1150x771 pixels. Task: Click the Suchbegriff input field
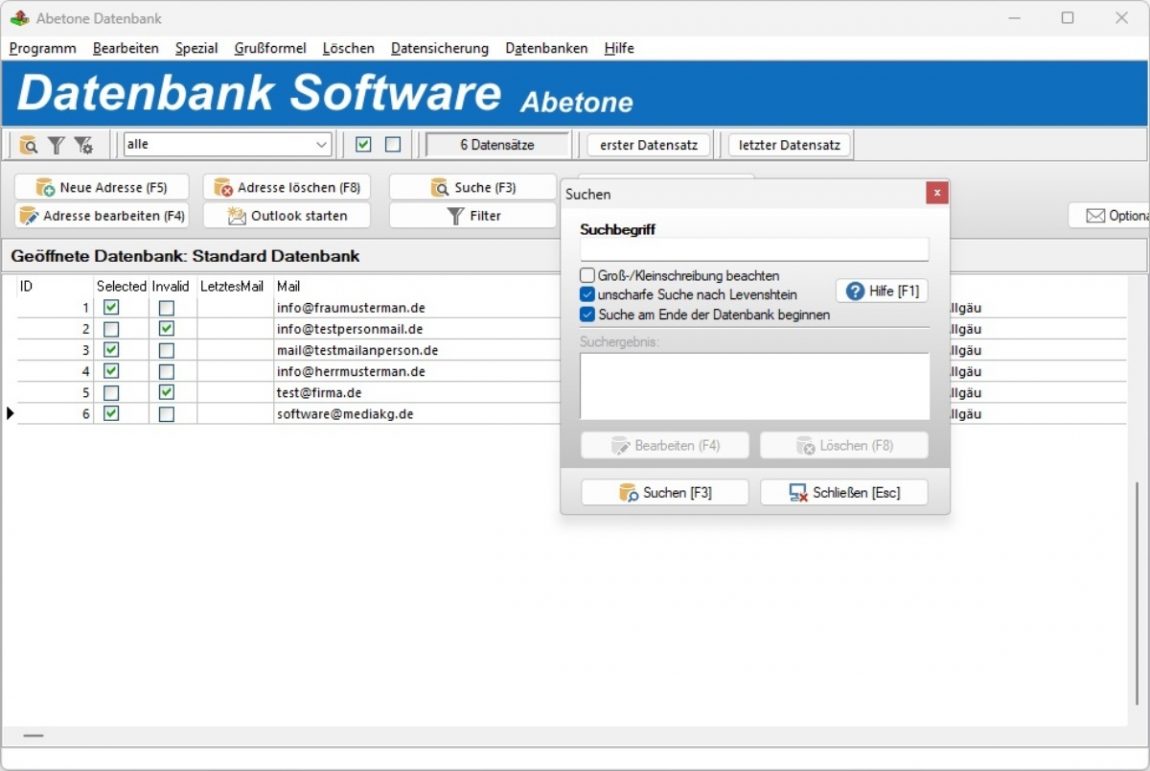754,249
